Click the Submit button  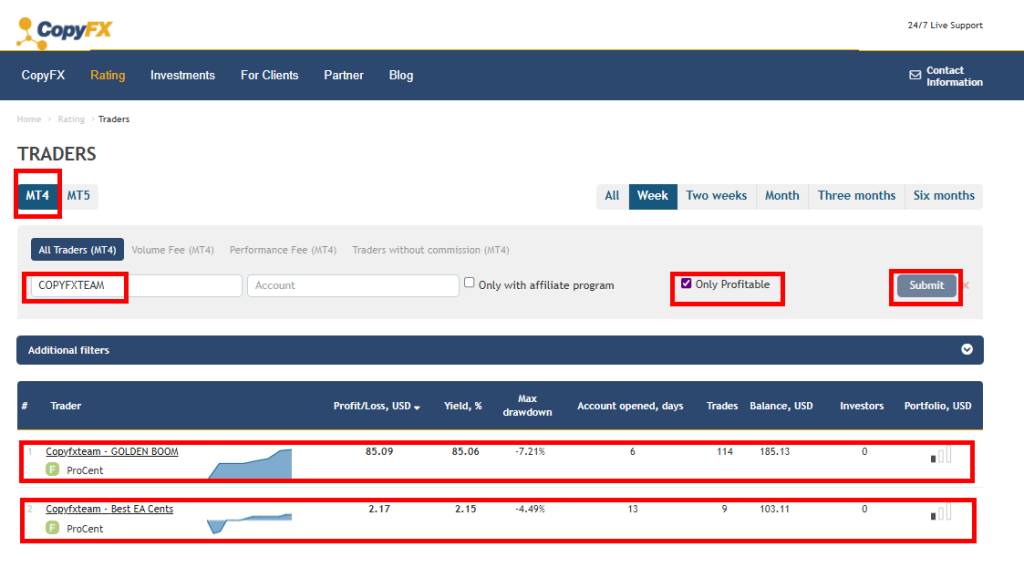click(x=926, y=285)
